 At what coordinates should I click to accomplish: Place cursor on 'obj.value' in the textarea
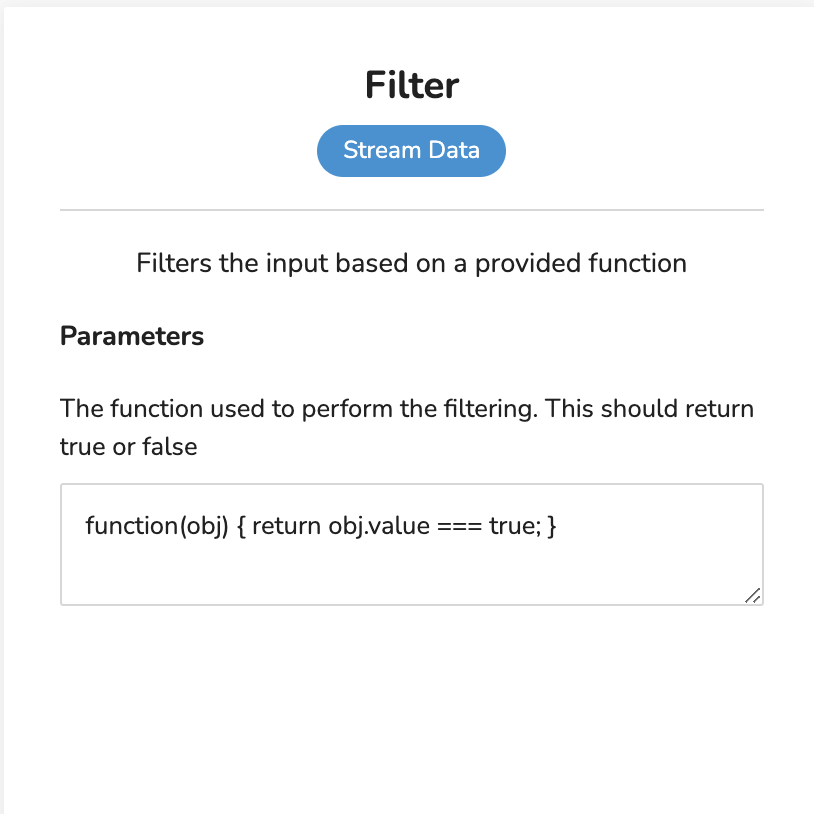(x=379, y=526)
